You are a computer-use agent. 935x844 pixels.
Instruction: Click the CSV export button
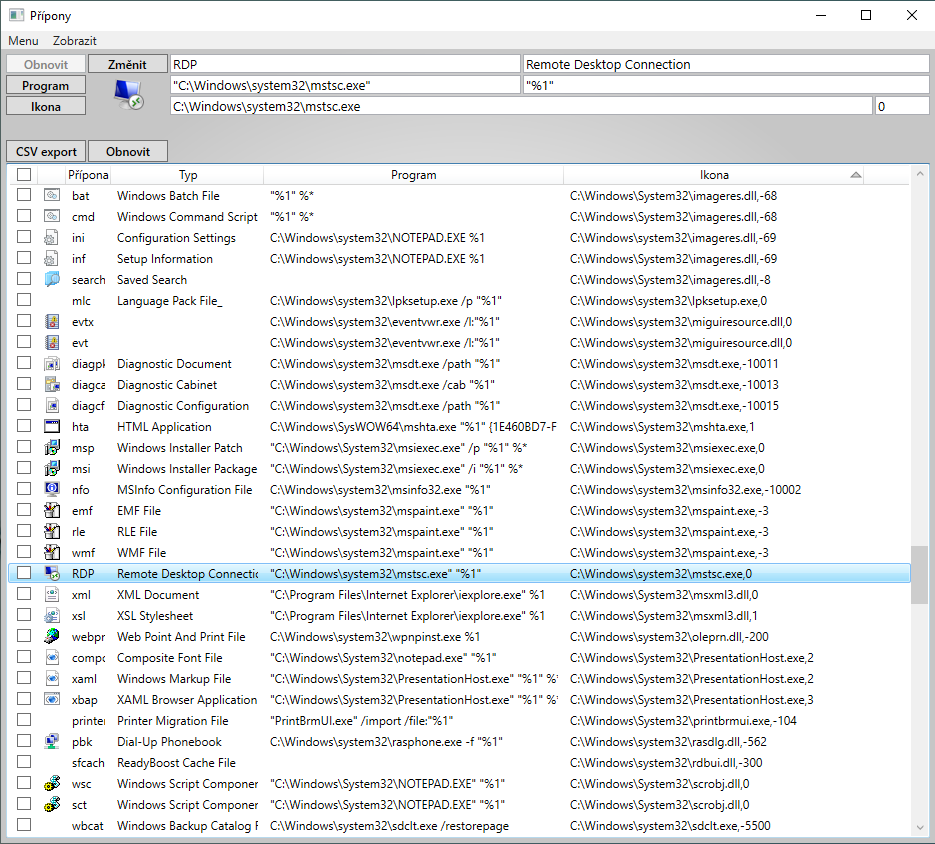(46, 152)
